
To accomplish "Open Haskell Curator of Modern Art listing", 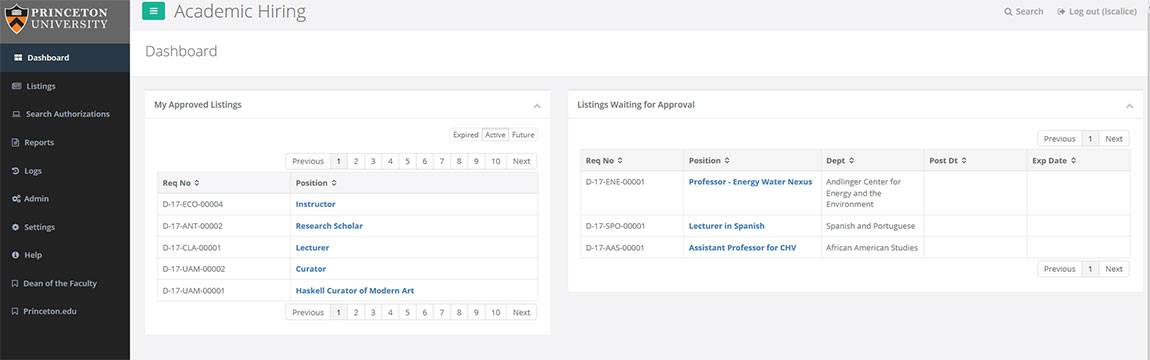I will pyautogui.click(x=355, y=291).
